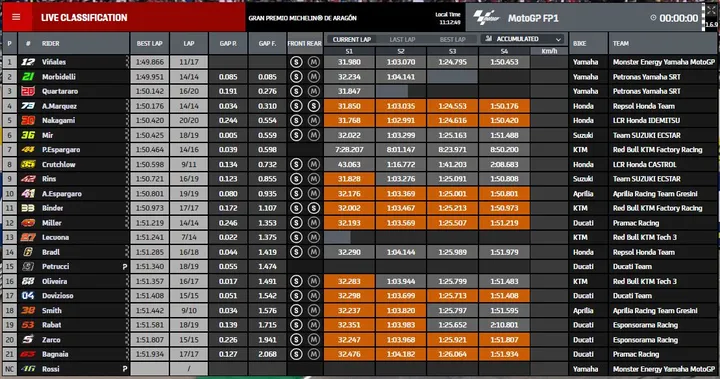Click Viñales best lap 1:49.866

(150, 62)
